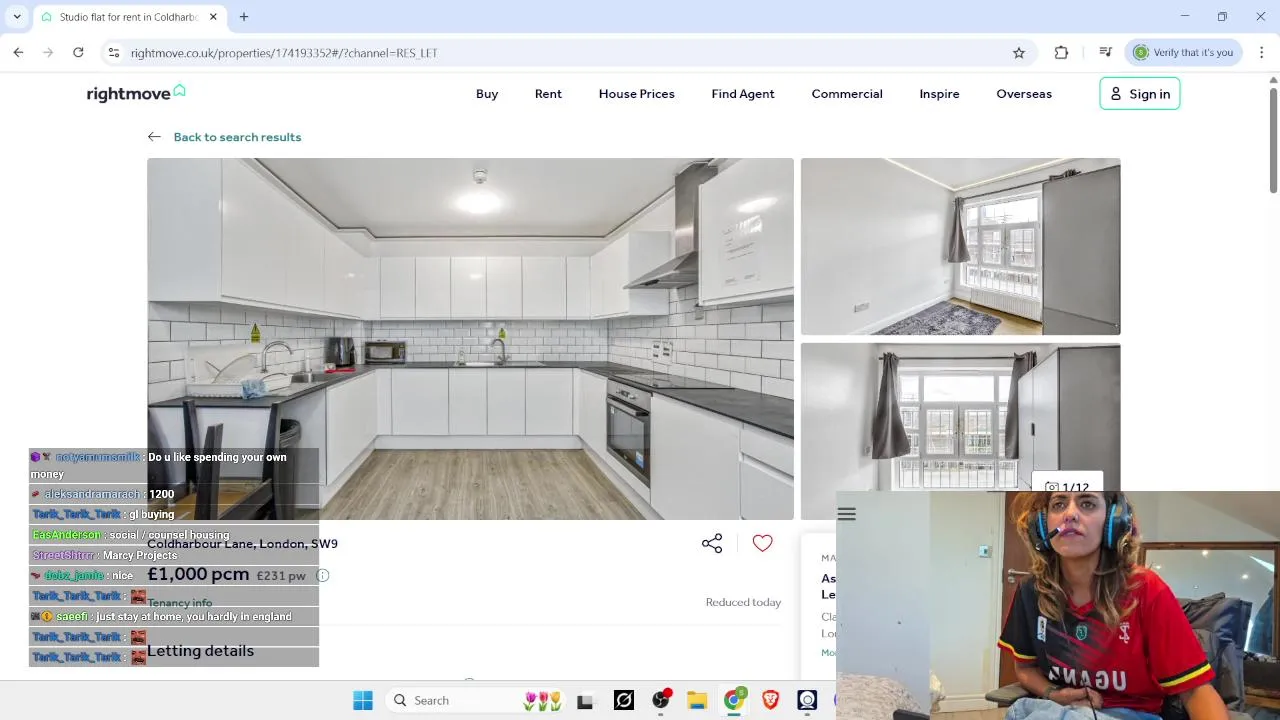1280x720 pixels.
Task: Open the media controls icon in Chrome toolbar
Action: click(x=1105, y=52)
